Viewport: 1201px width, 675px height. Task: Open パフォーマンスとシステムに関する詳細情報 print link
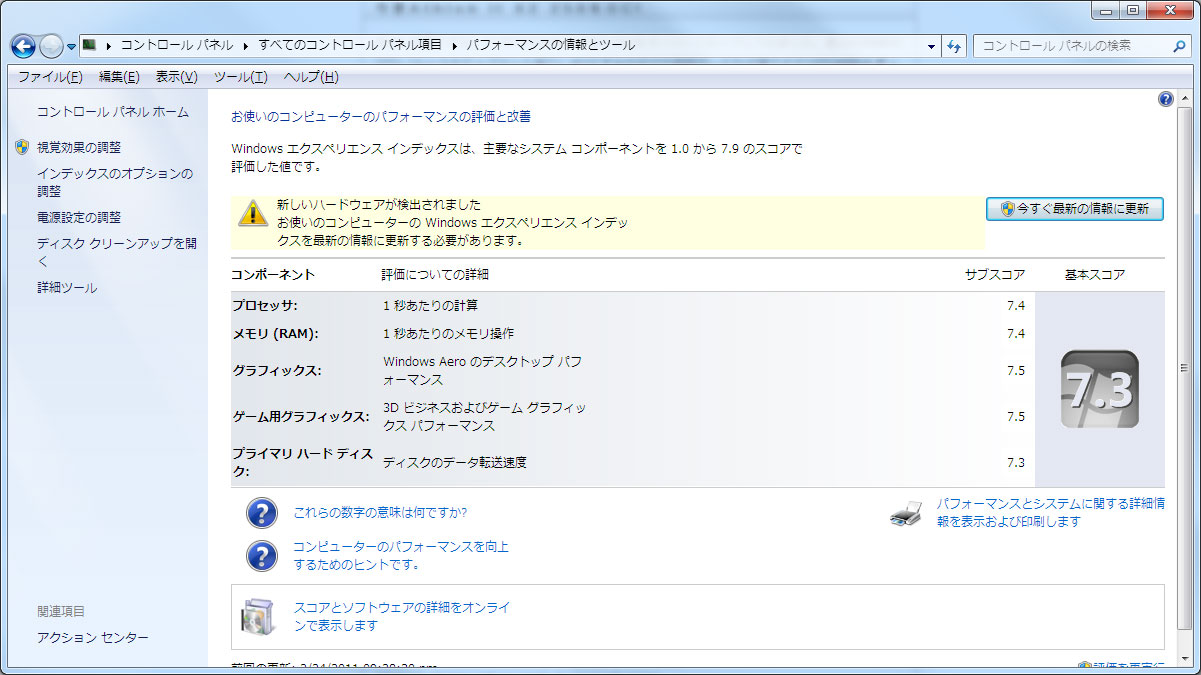pyautogui.click(x=1050, y=513)
